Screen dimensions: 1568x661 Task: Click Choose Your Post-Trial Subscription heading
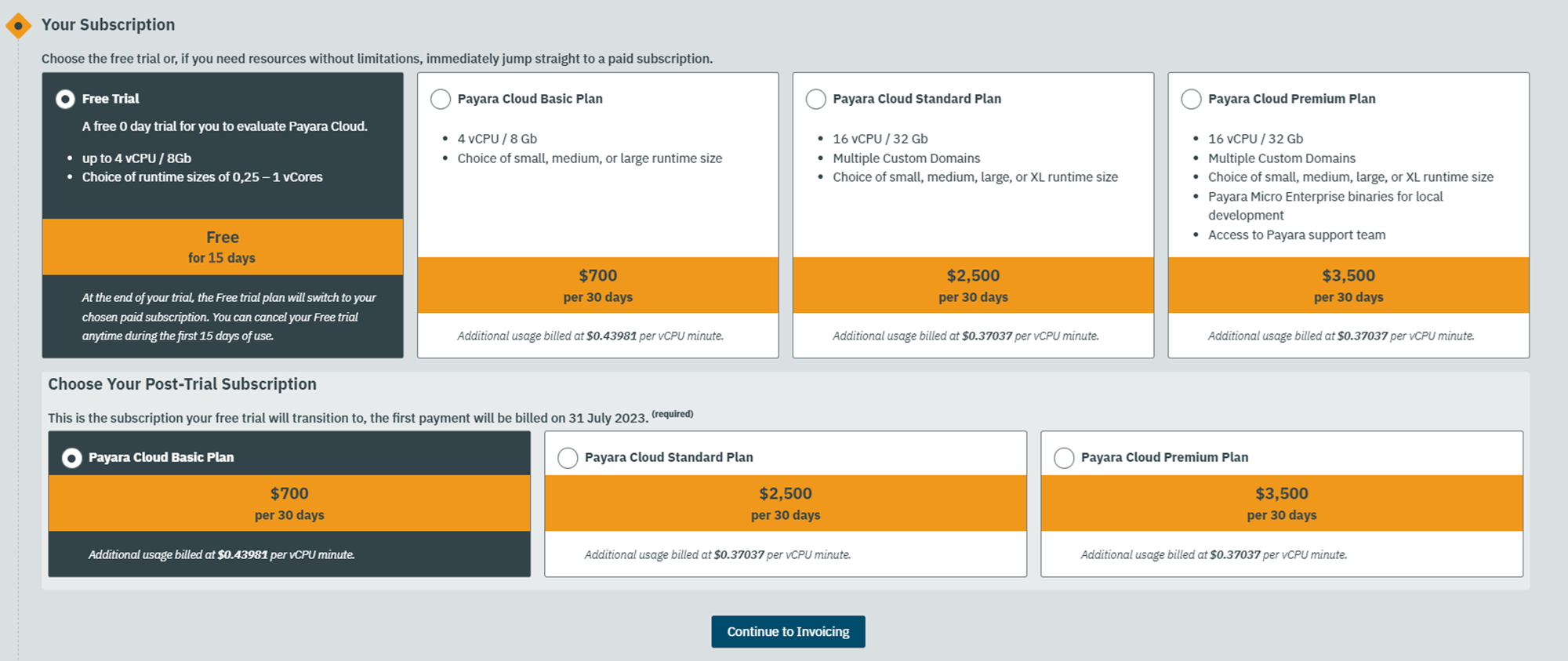coord(182,384)
